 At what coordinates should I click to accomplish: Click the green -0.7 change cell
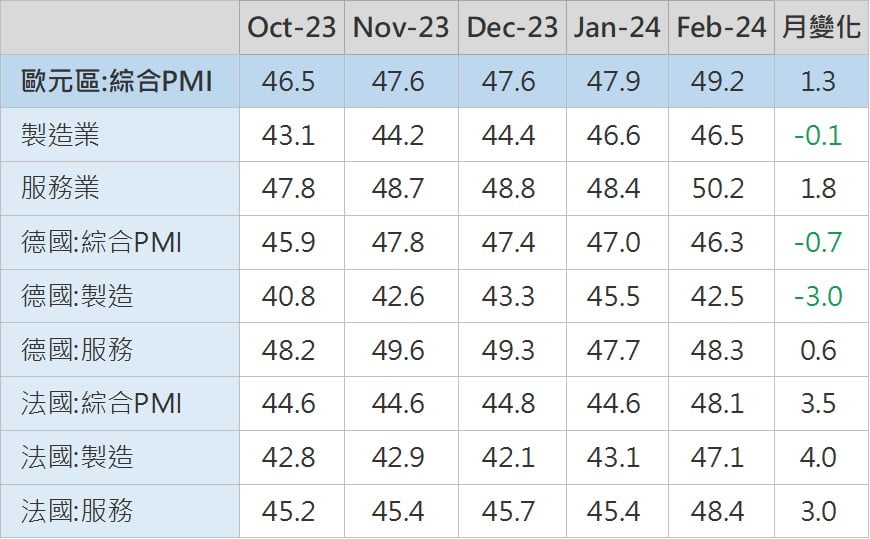click(x=818, y=242)
